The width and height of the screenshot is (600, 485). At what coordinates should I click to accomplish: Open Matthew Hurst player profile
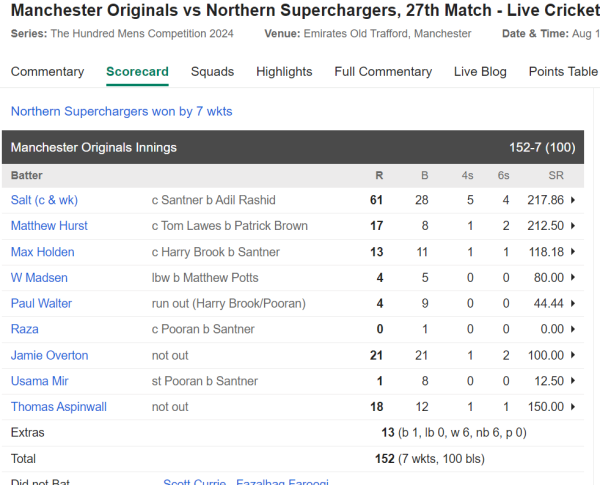[49, 226]
